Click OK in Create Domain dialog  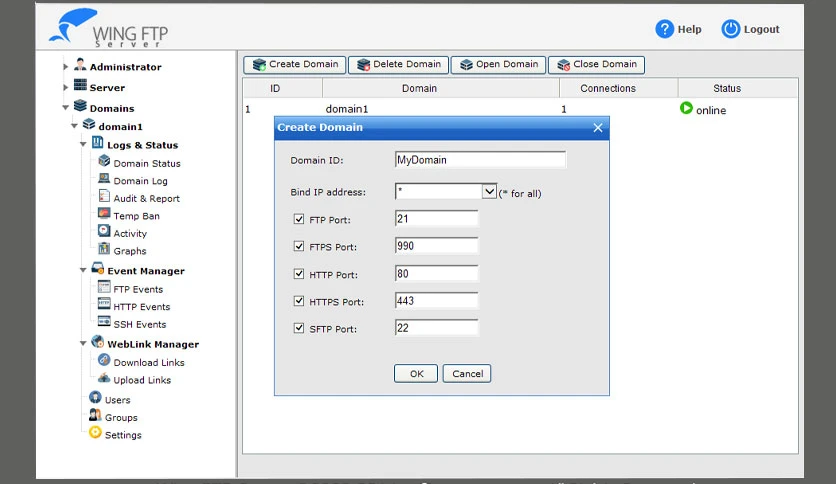tap(416, 374)
